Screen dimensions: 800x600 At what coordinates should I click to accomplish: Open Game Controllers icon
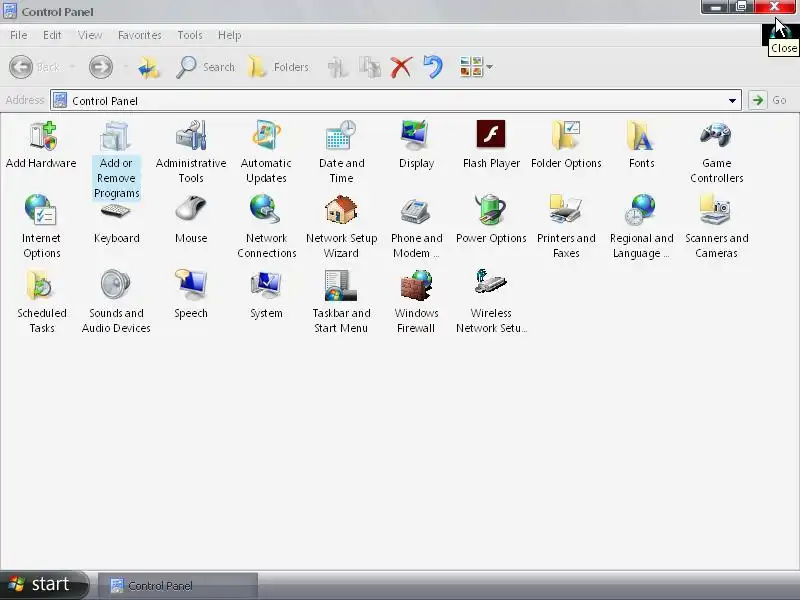[x=716, y=152]
